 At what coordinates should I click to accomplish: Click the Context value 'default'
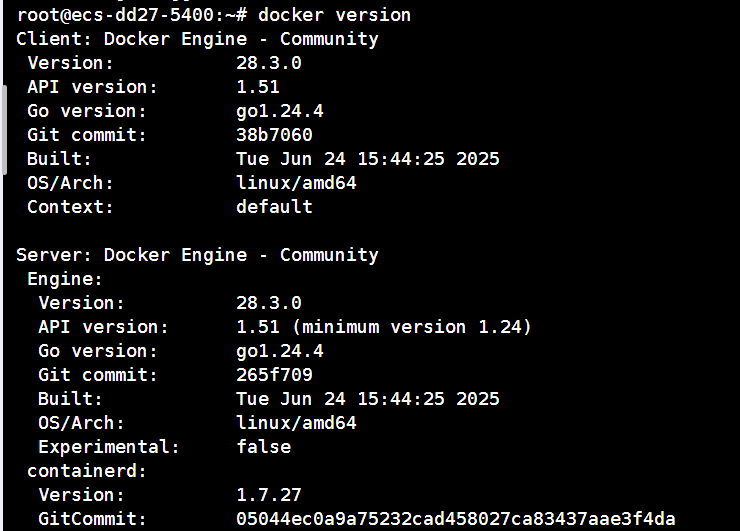pos(274,207)
